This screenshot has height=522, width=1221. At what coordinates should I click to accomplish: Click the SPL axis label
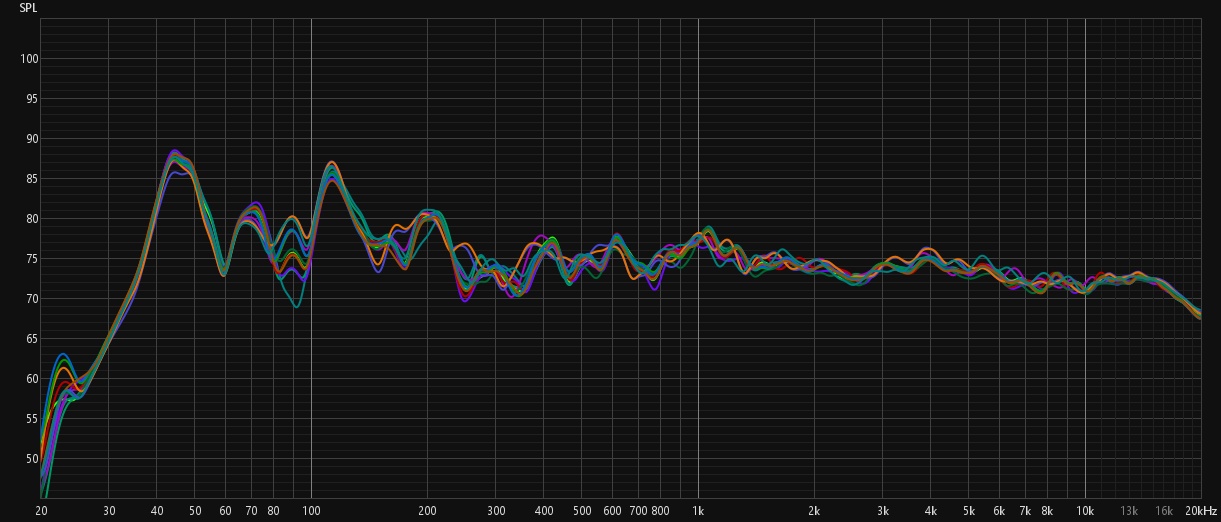click(x=29, y=8)
